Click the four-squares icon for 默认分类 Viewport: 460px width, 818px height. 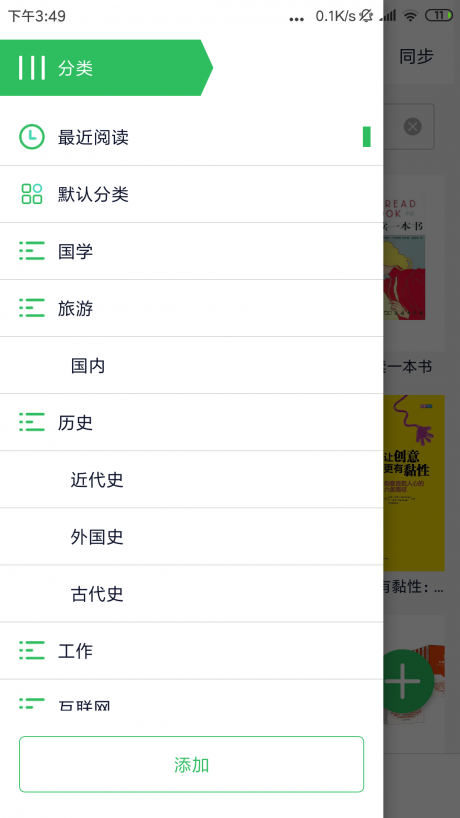(32, 194)
